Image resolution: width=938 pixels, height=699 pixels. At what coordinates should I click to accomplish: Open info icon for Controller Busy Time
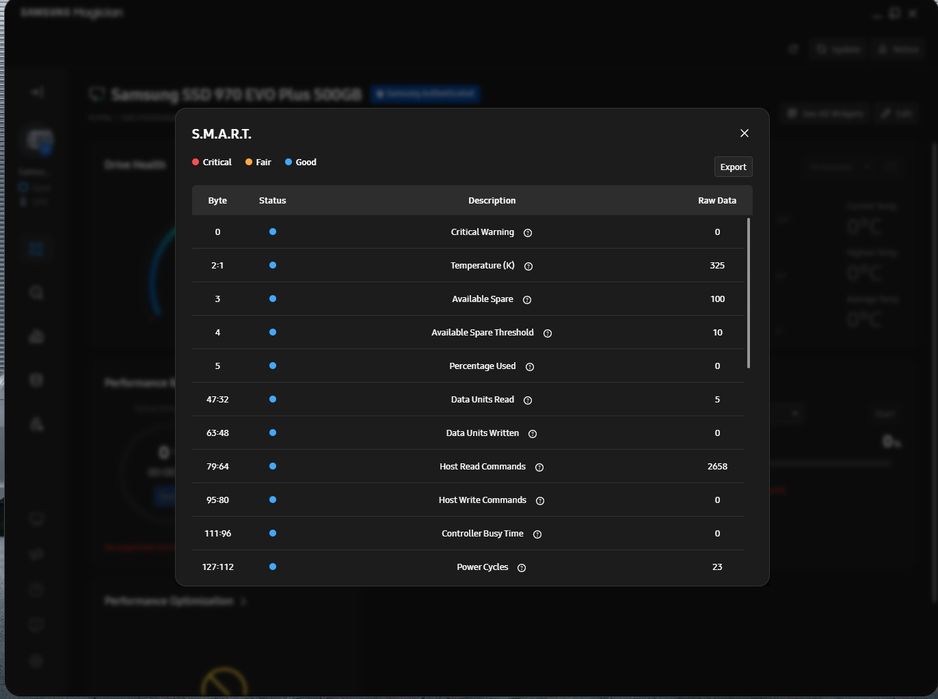pyautogui.click(x=537, y=534)
